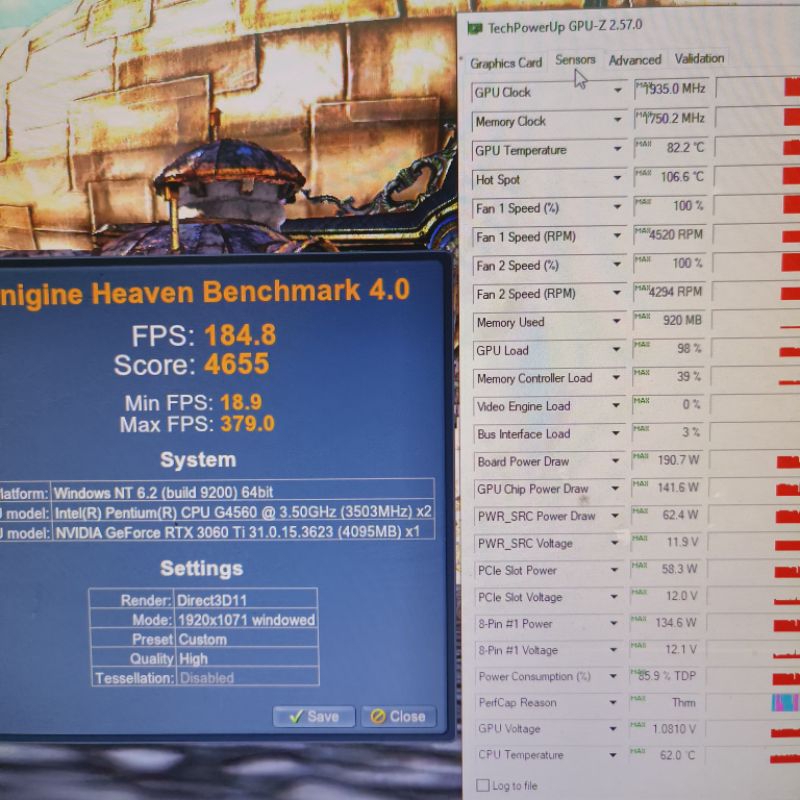This screenshot has height=800, width=800.
Task: Open the Hot Spot sensor dropdown
Action: [617, 178]
